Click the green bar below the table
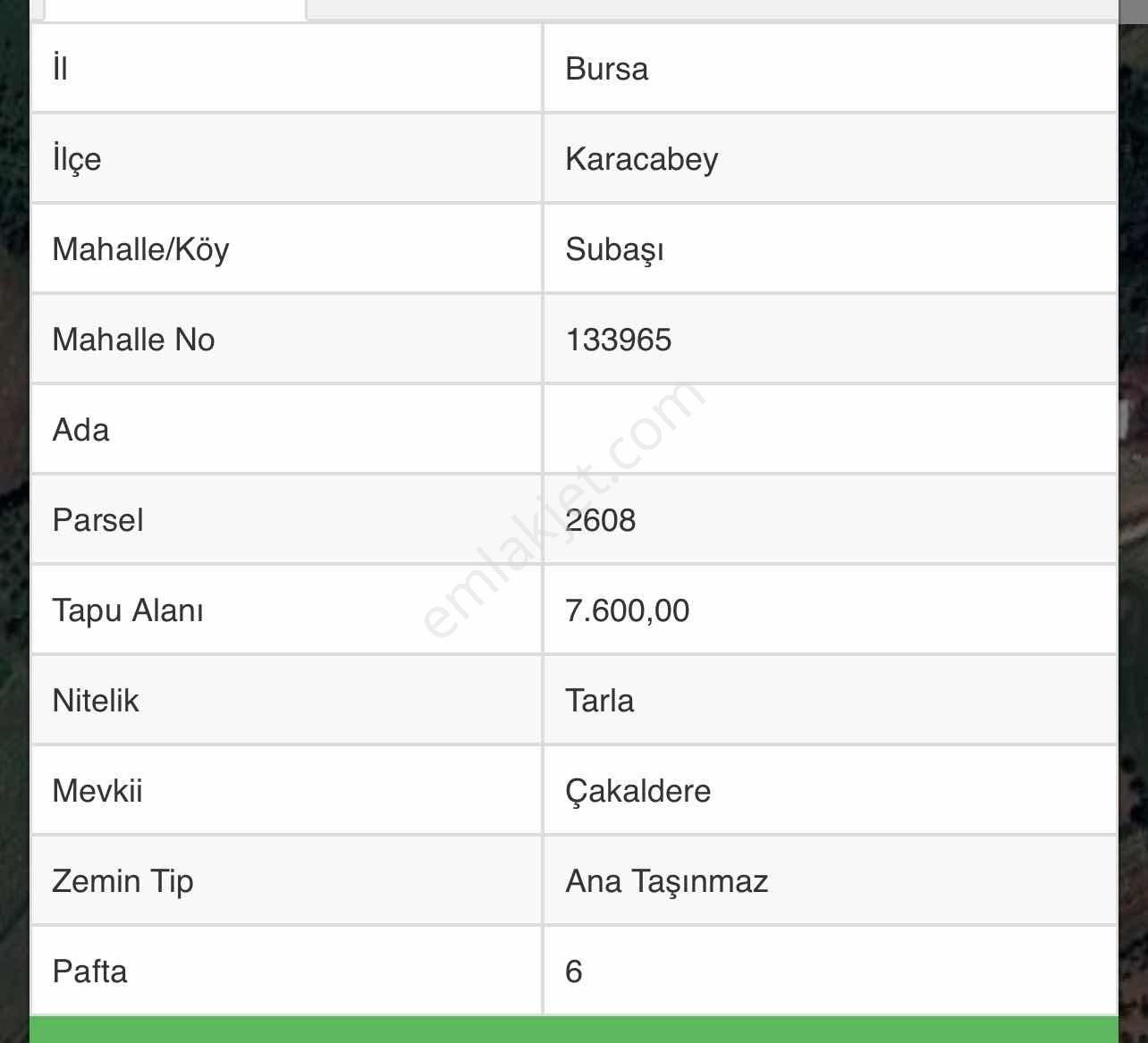The width and height of the screenshot is (1148, 1043). point(573,1030)
